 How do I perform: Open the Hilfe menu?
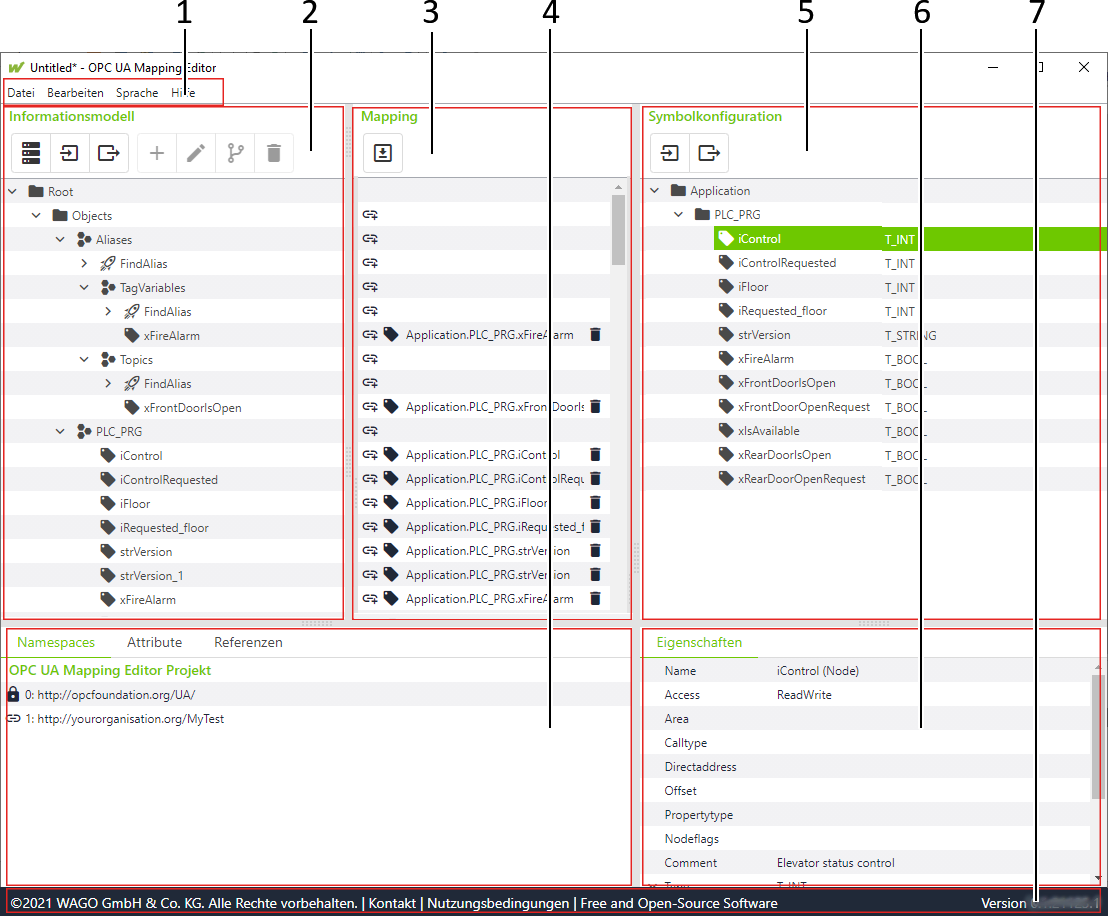point(183,93)
